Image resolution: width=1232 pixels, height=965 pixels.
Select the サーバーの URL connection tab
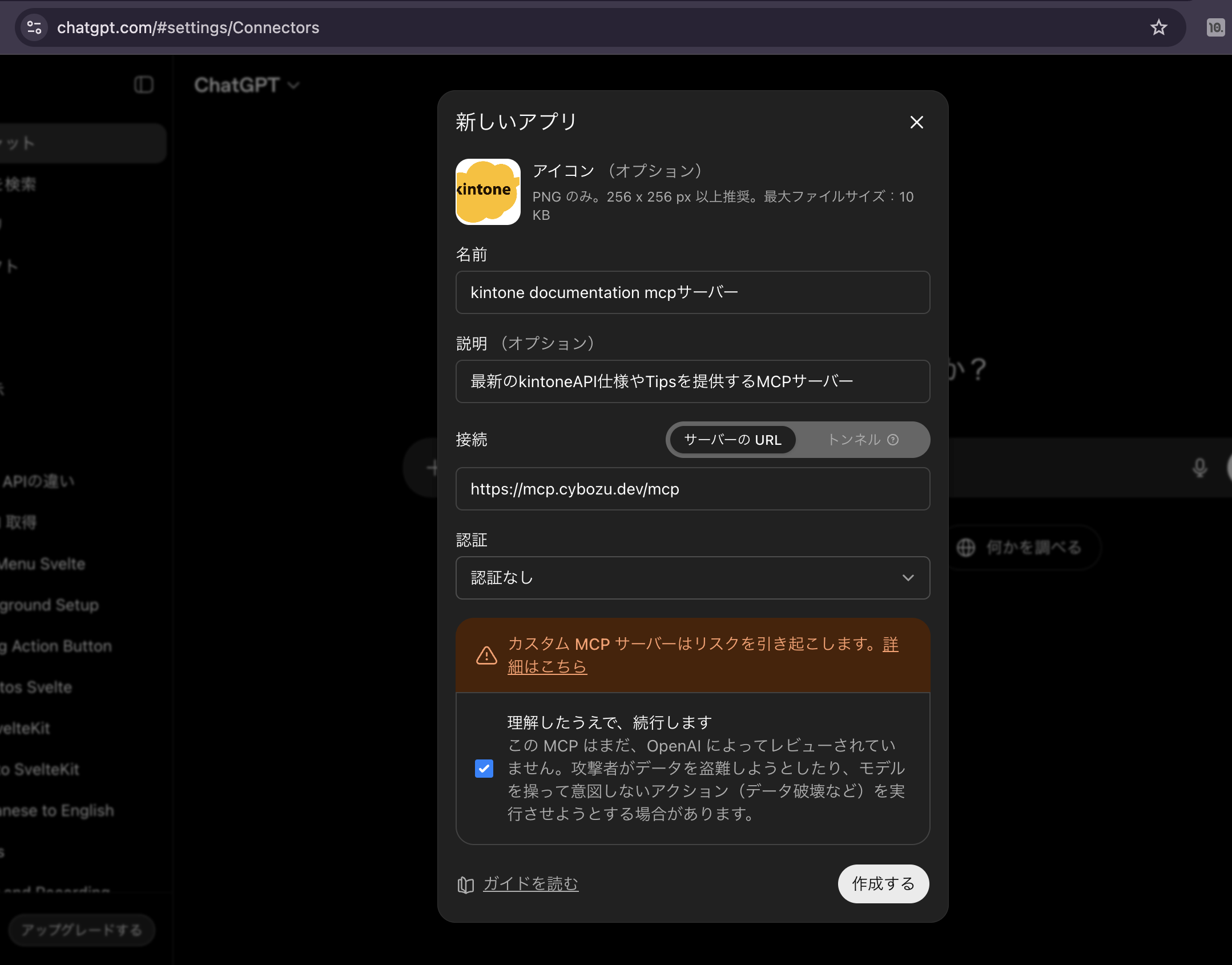732,440
